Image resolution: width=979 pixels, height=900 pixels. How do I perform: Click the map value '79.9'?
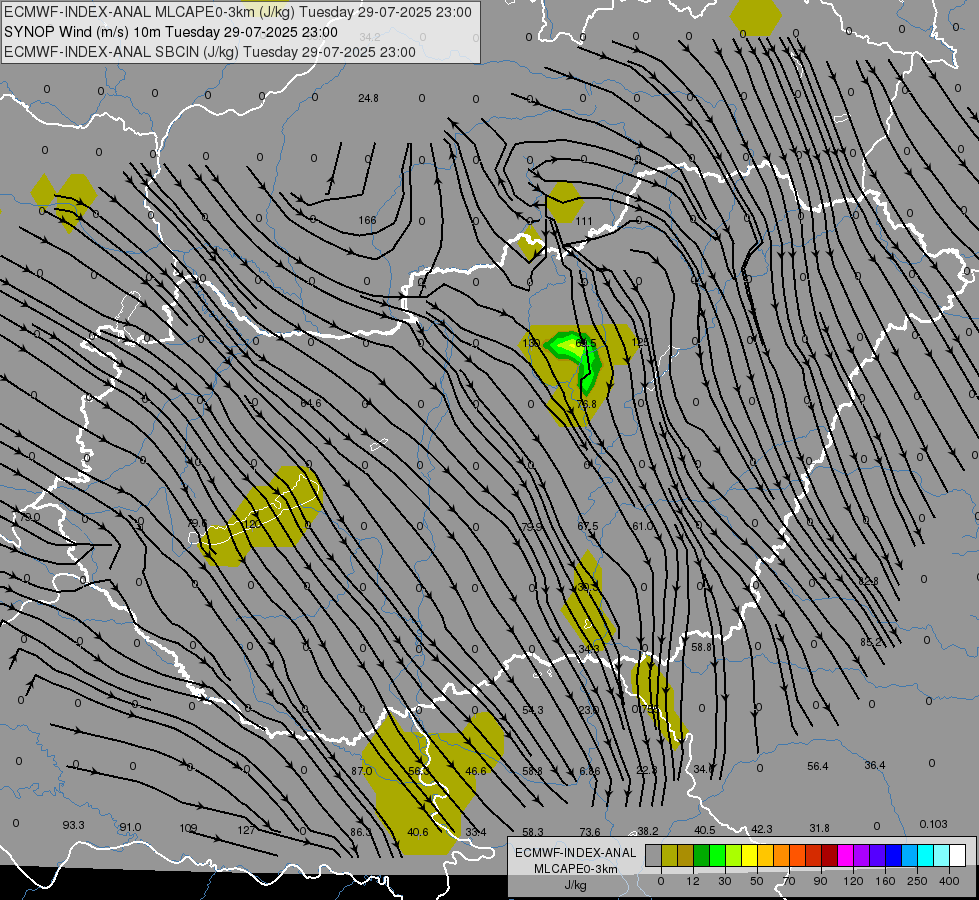pos(532,527)
